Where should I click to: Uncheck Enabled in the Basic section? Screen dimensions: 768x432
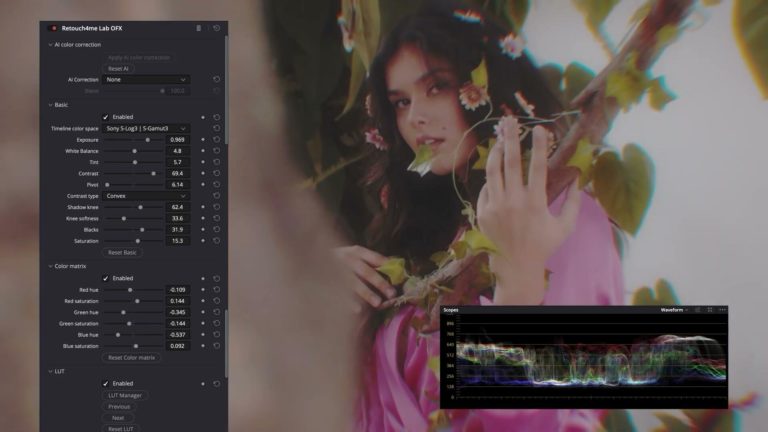point(105,117)
